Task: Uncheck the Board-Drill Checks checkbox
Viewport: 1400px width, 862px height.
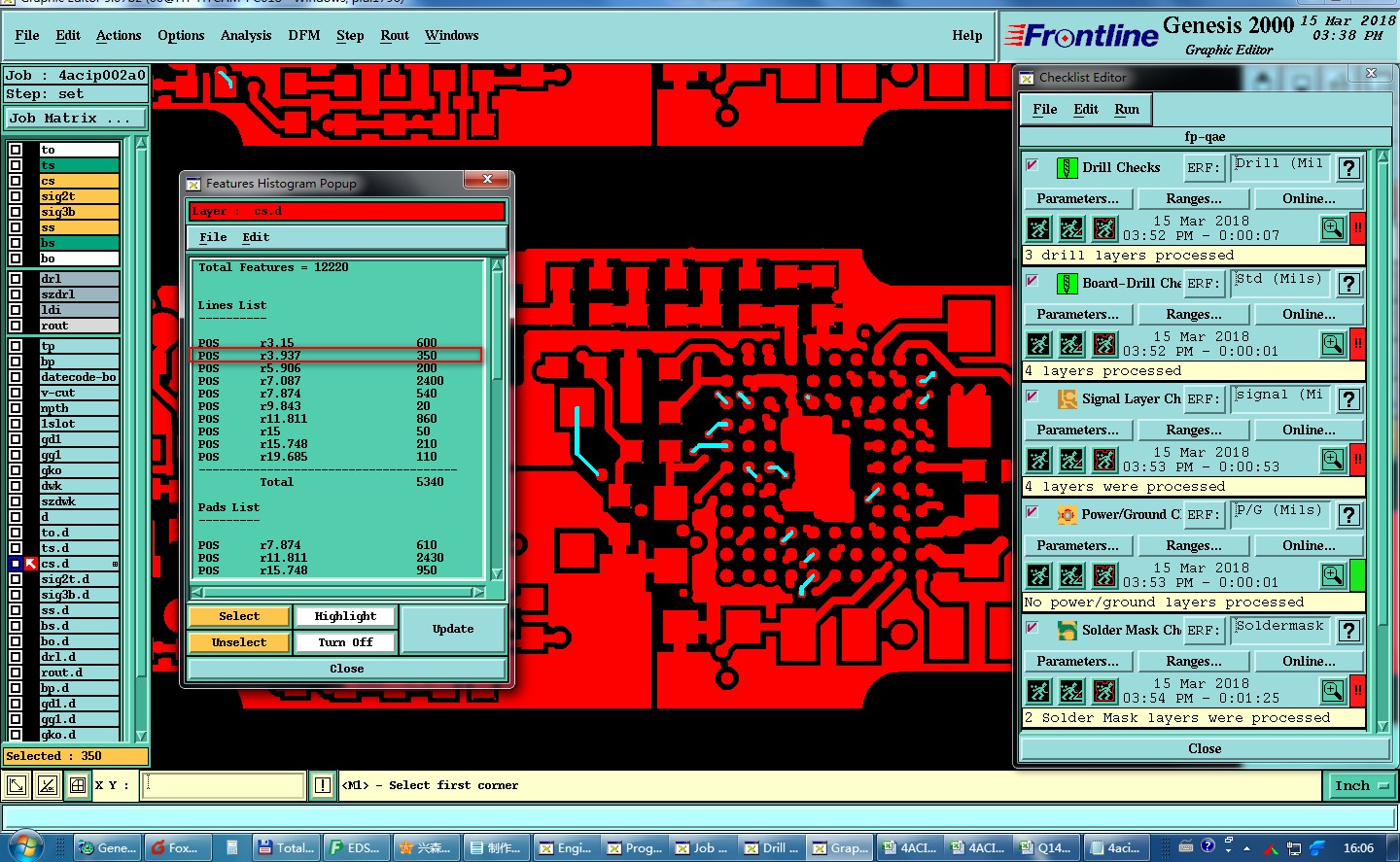Action: (x=1032, y=281)
